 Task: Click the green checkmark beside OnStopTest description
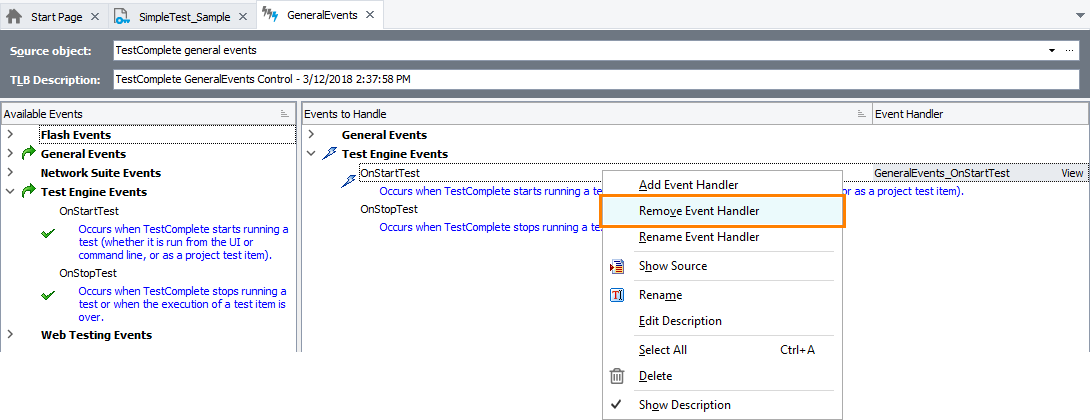[x=48, y=296]
